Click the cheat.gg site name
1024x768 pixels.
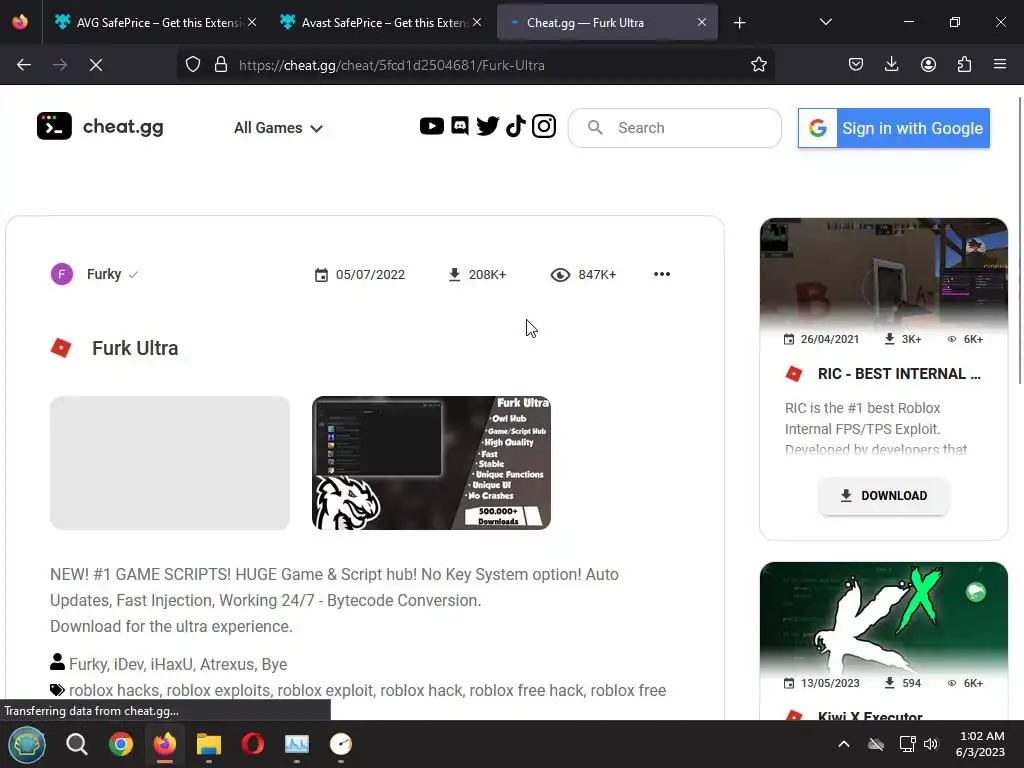point(123,127)
